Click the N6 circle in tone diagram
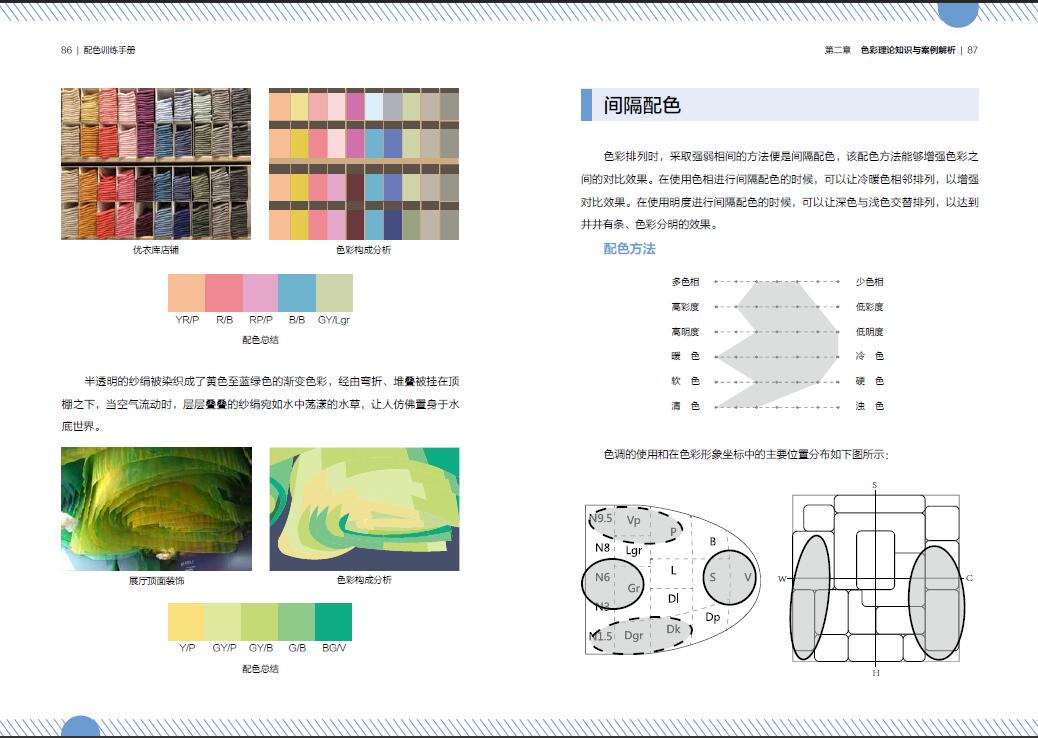This screenshot has height=738, width=1038. pyautogui.click(x=612, y=584)
